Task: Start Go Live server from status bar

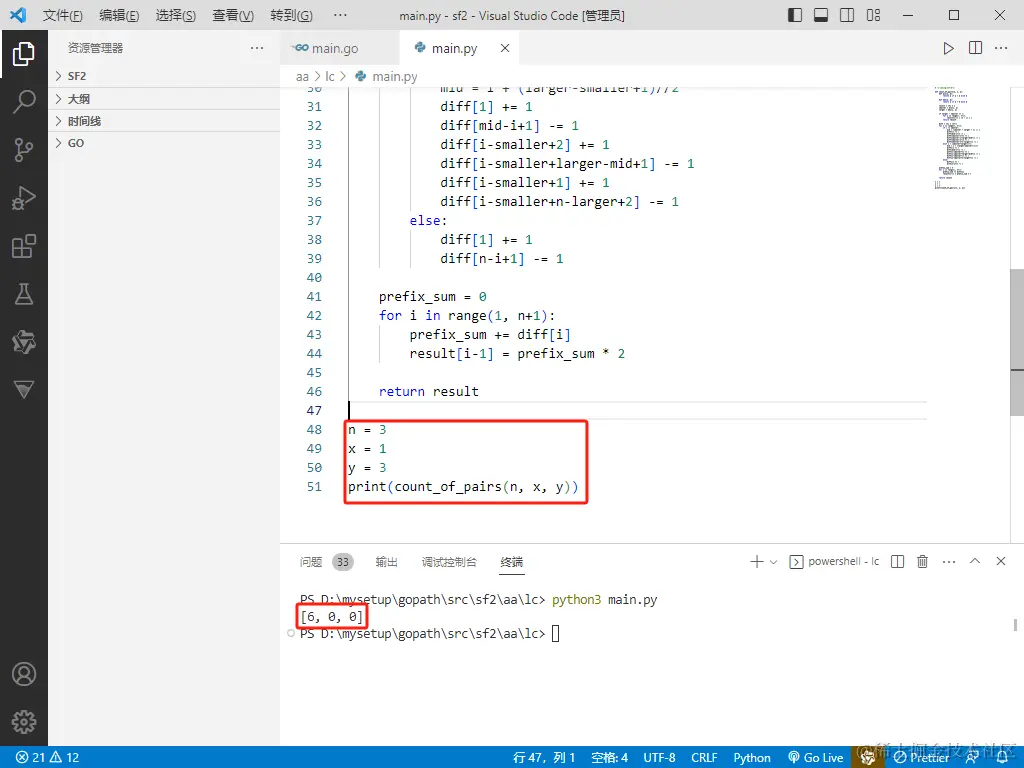Action: 816,758
